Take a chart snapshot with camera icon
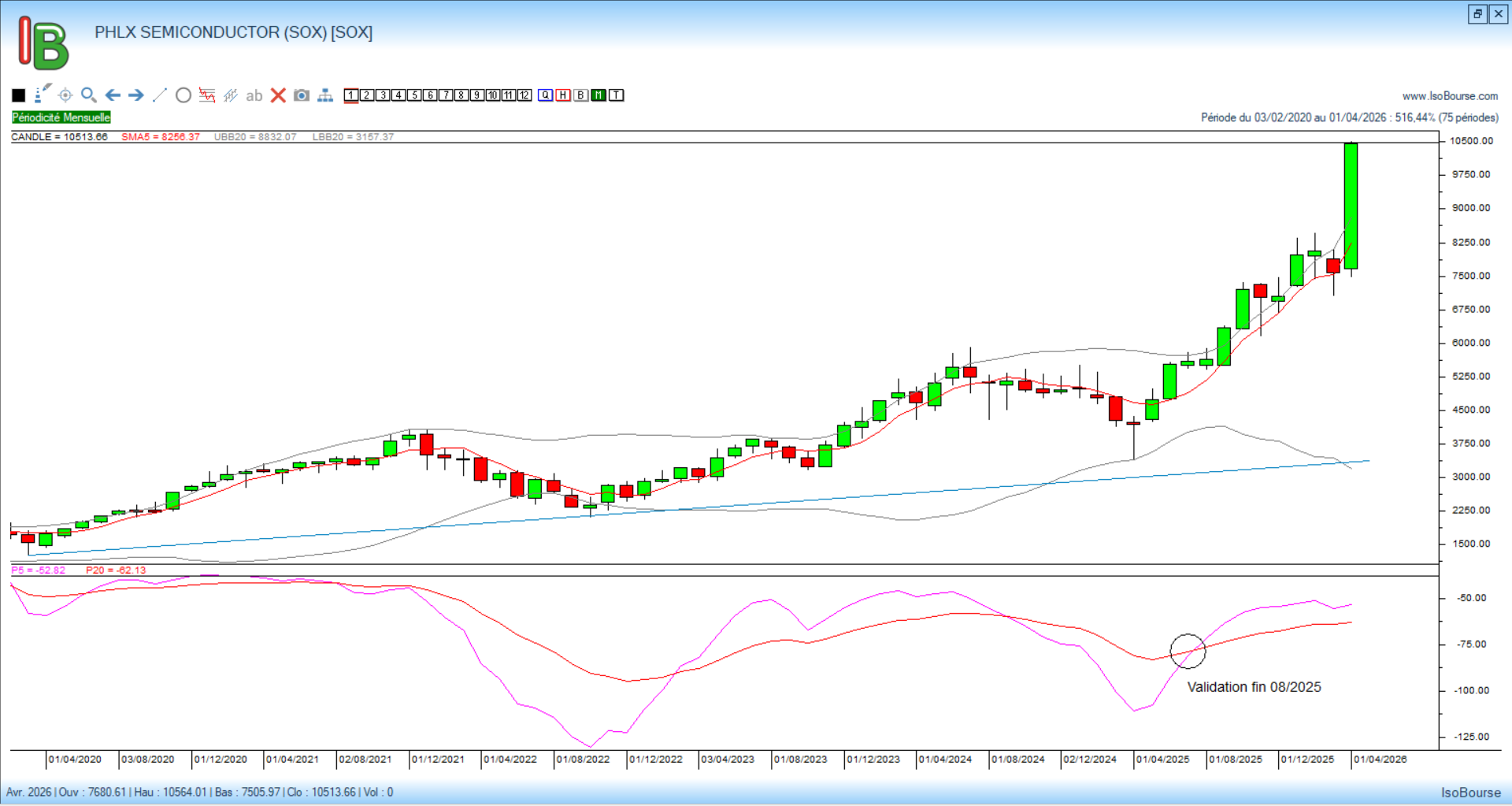The height and width of the screenshot is (806, 1512). pos(302,95)
